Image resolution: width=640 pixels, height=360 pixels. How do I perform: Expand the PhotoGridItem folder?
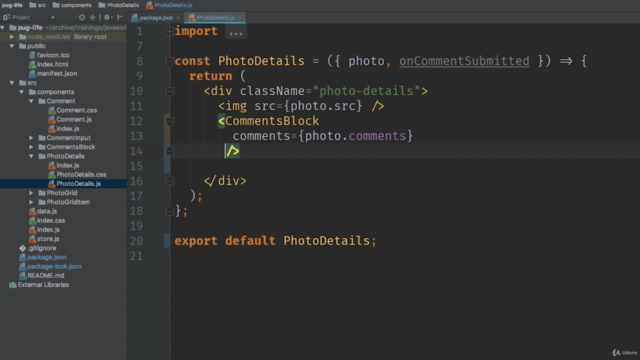(31, 202)
